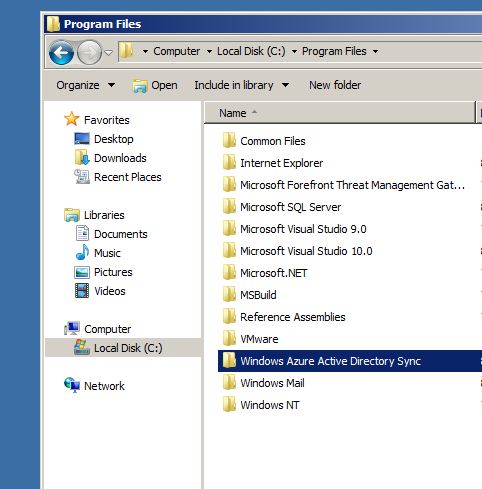Screen dimensions: 482x489
Task: Select the MSBuild folder icon
Action: pyautogui.click(x=229, y=294)
